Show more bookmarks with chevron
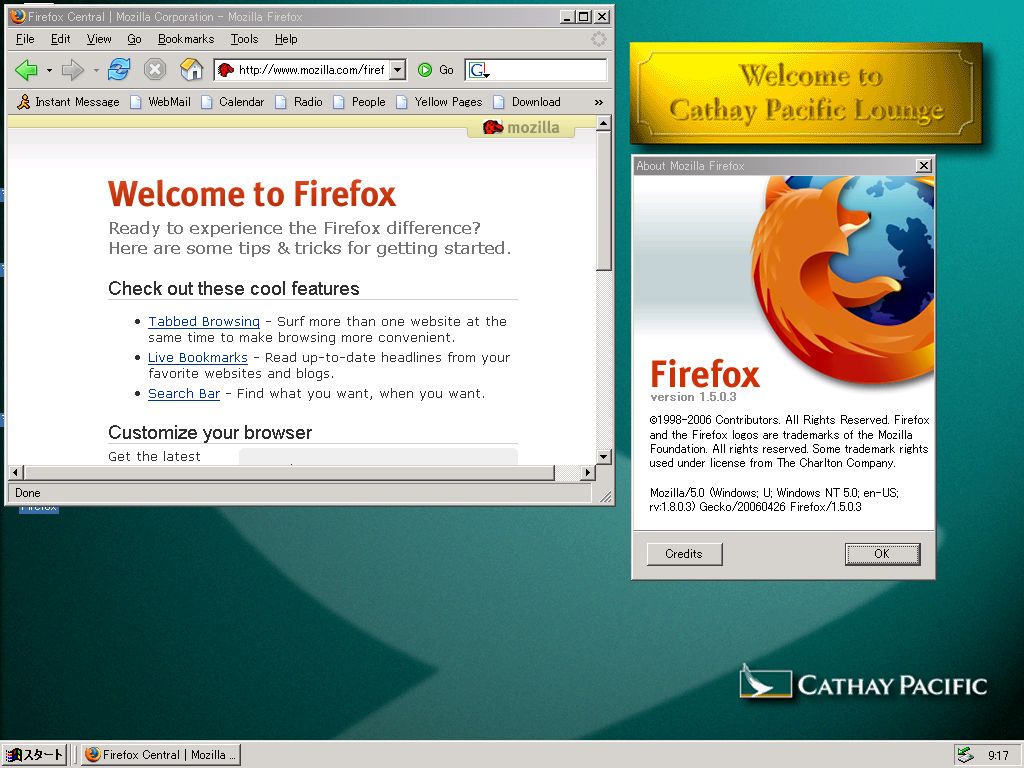 click(598, 103)
